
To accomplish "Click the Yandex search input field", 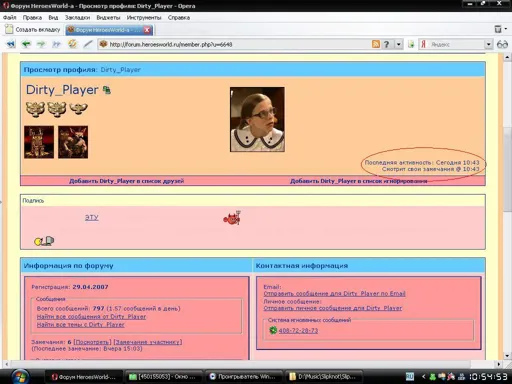I will pos(455,44).
